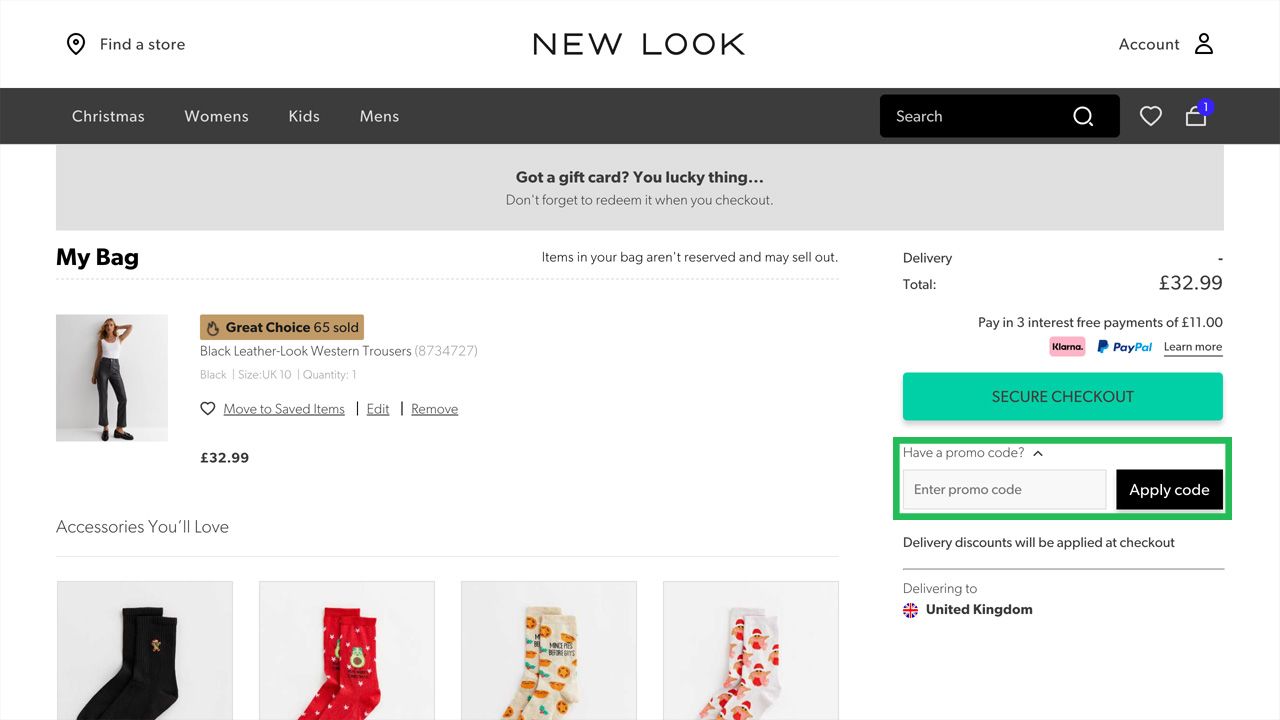Open Black Leather-Look Western Trousers title

point(306,351)
